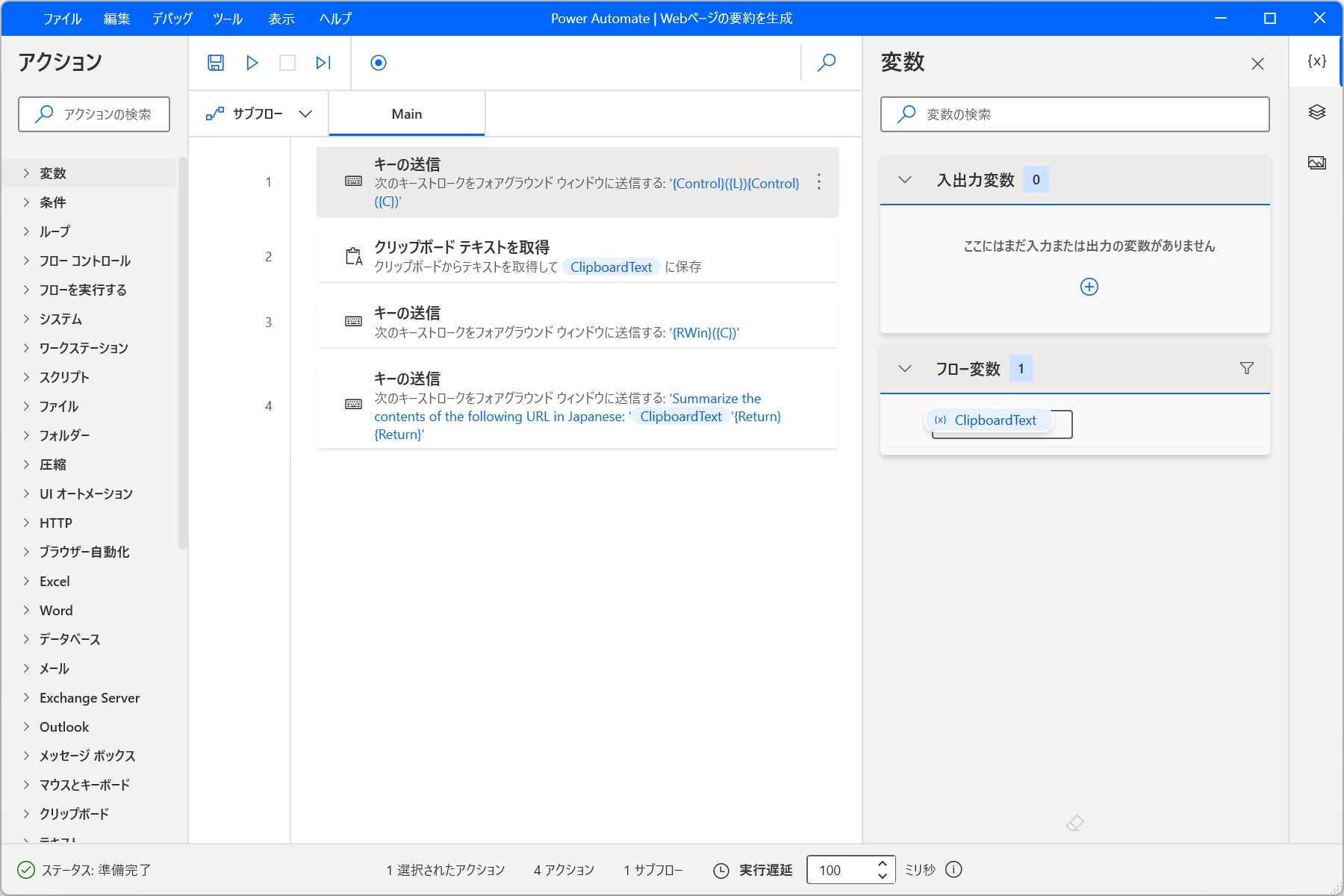The image size is (1344, 896).
Task: Click the clipboard icon of action 2
Action: coord(354,256)
